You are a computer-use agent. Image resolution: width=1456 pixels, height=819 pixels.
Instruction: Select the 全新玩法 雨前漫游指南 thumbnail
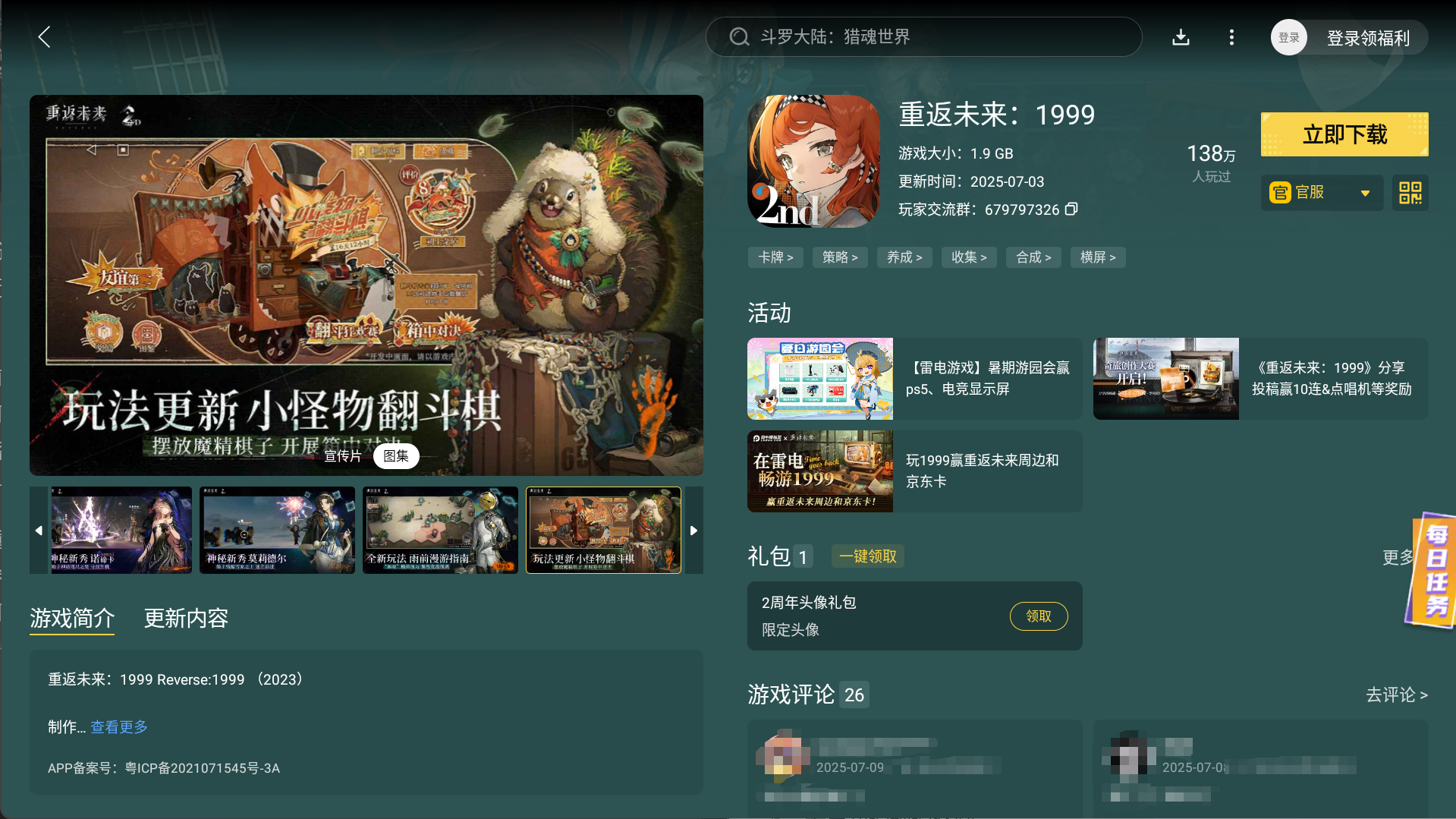click(440, 530)
